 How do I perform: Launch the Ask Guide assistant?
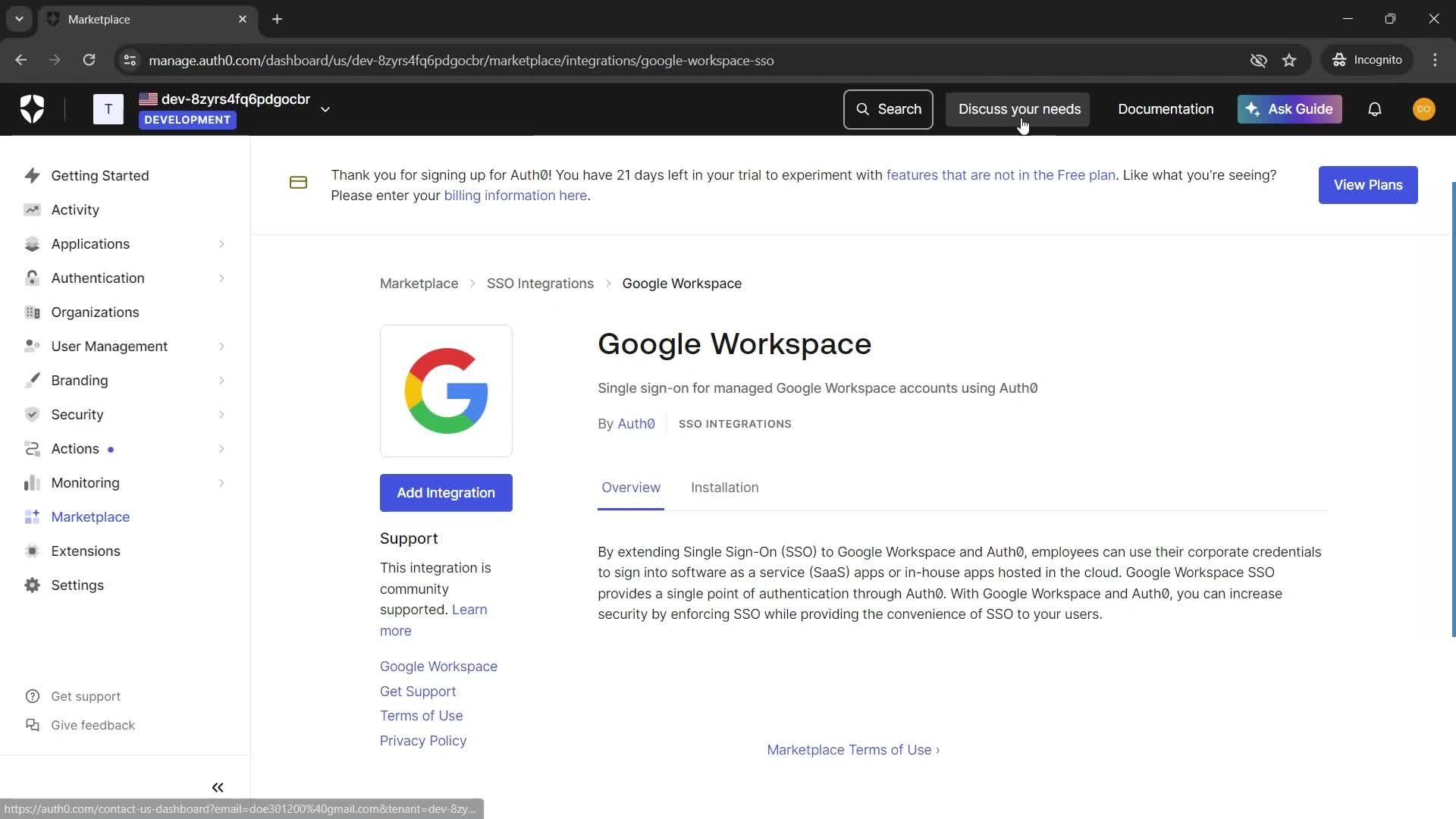(x=1290, y=109)
